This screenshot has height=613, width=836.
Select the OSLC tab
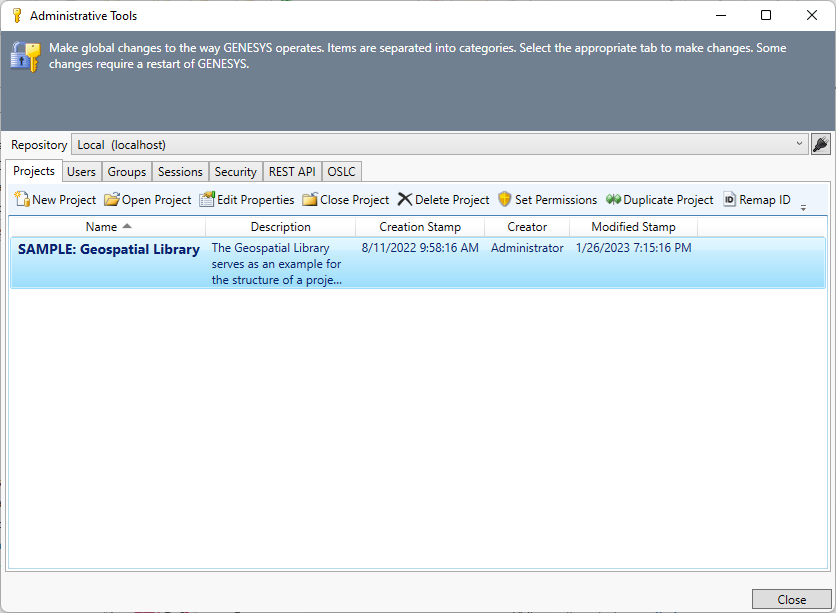coord(340,171)
